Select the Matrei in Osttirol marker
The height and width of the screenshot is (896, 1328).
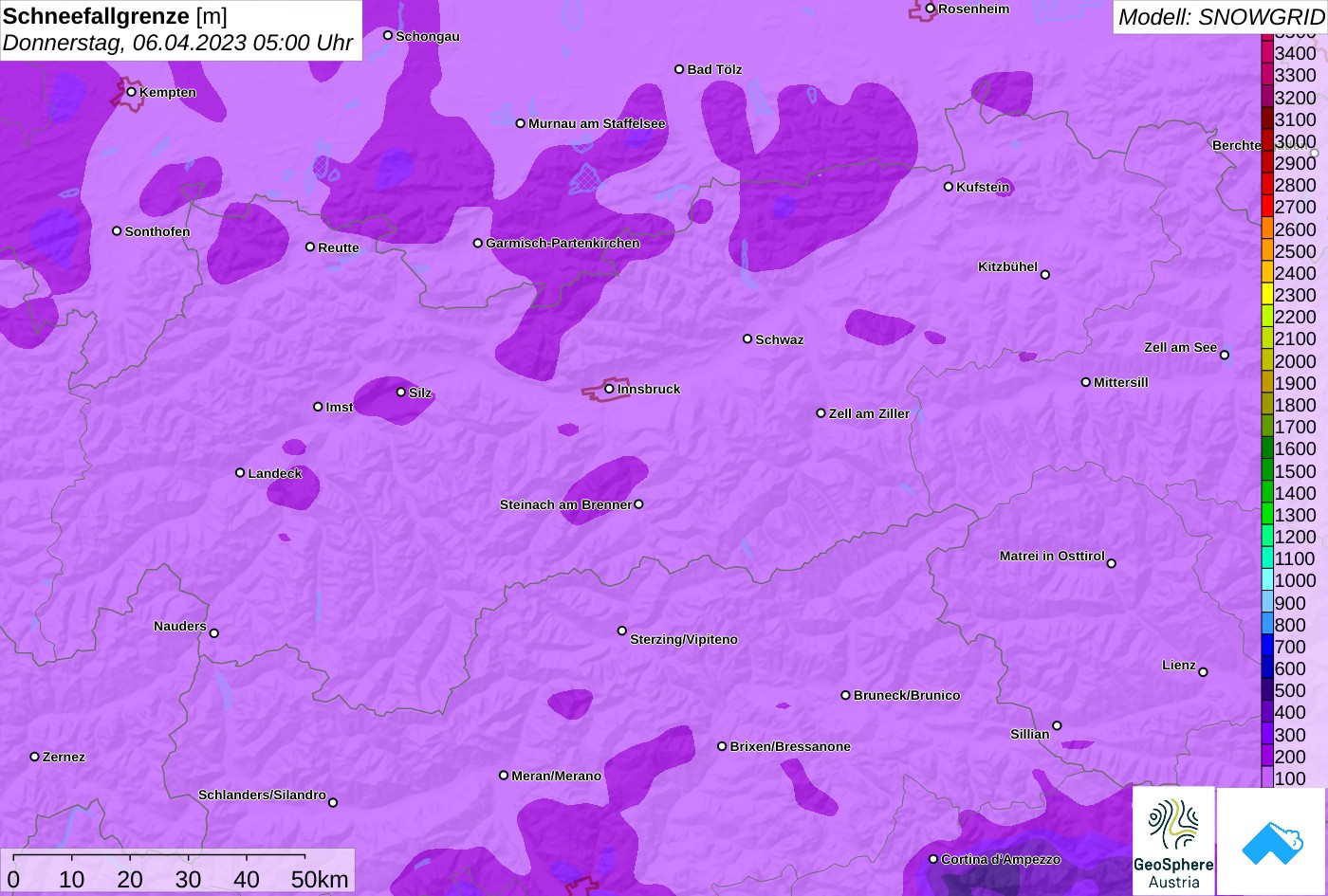pyautogui.click(x=1112, y=563)
